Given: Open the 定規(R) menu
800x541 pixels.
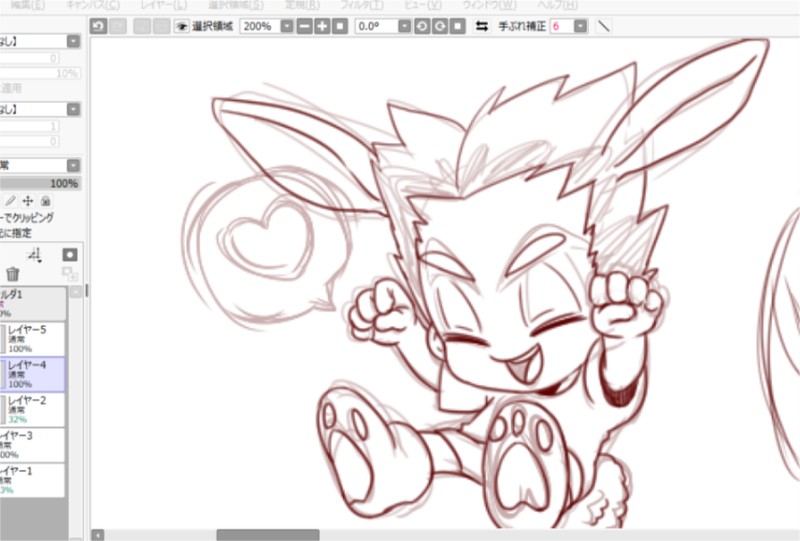Looking at the screenshot, I should pos(302,6).
